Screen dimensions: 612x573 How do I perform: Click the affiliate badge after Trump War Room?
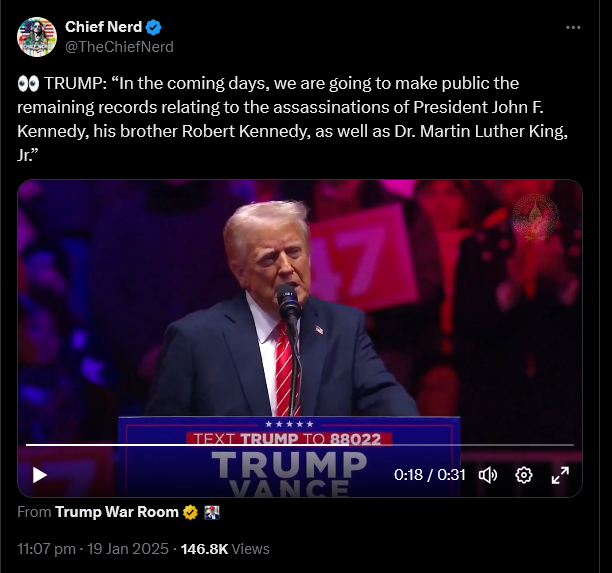click(x=211, y=512)
